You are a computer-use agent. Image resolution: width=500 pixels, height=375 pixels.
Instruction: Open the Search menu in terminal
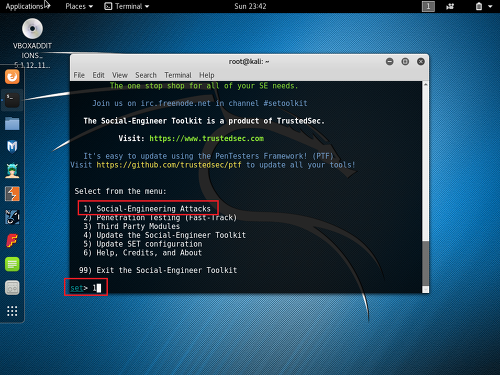146,75
